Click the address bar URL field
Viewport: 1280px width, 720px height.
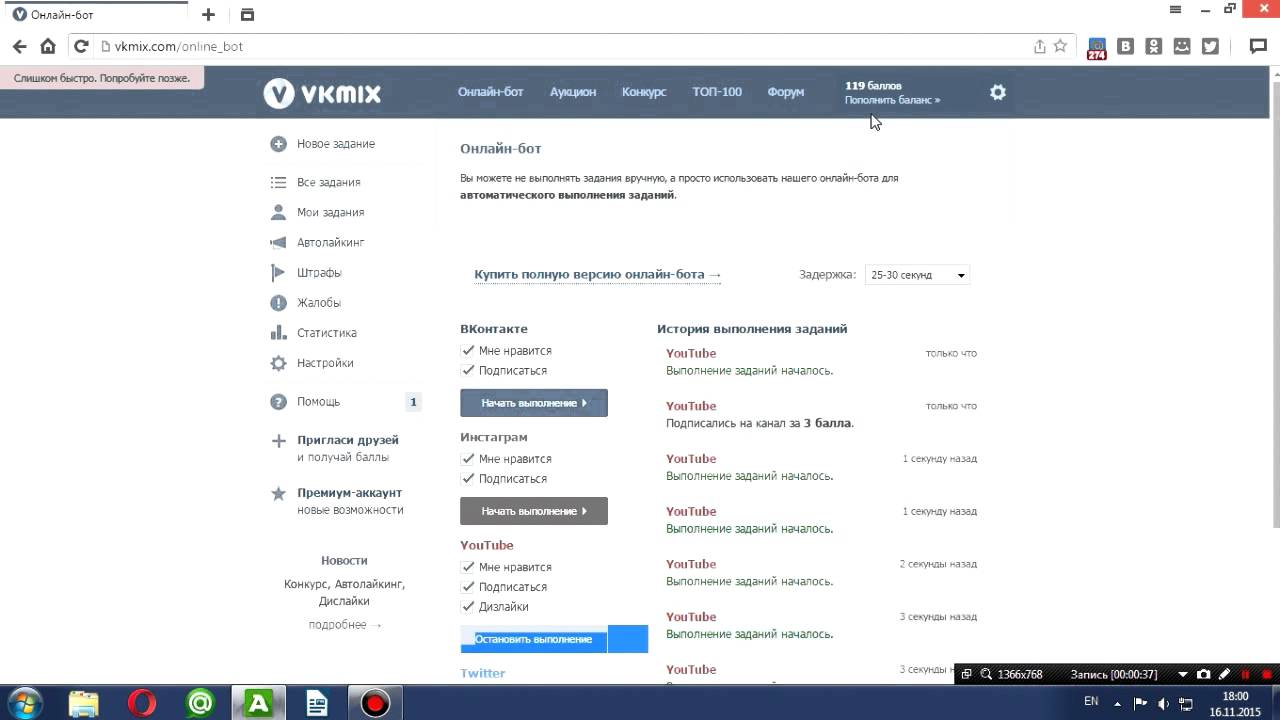click(x=560, y=46)
